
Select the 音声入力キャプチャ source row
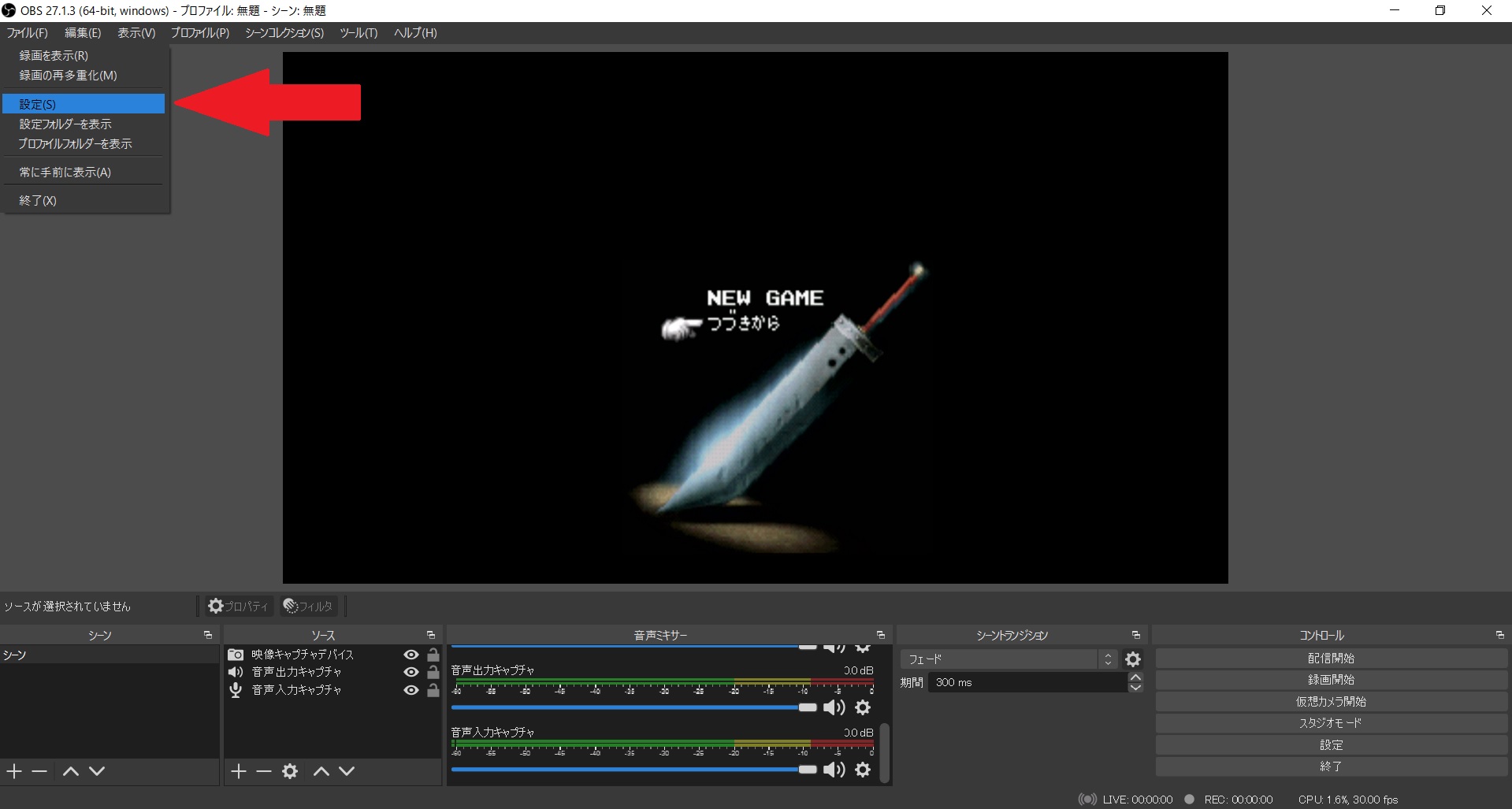332,690
